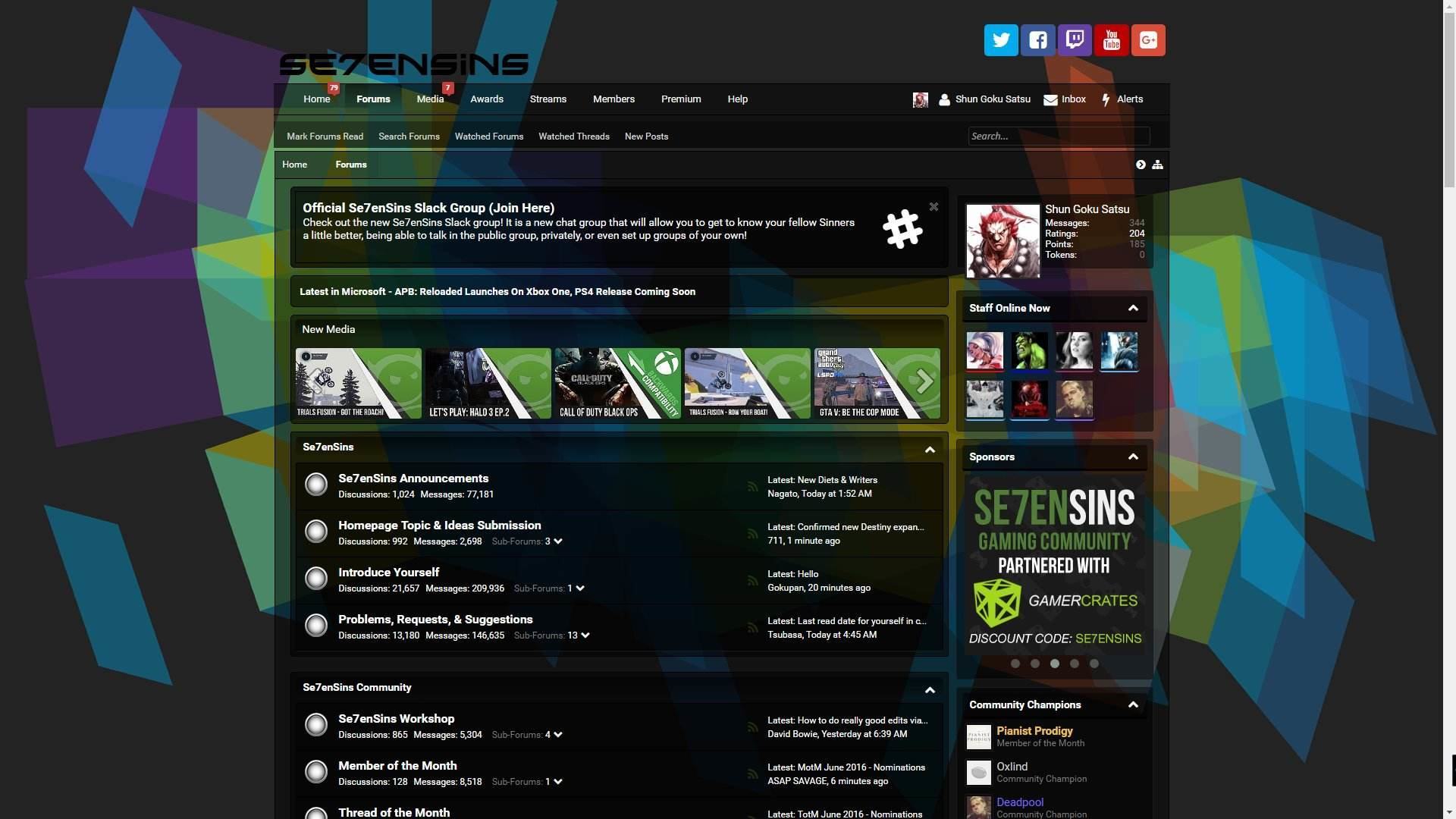The height and width of the screenshot is (819, 1456).
Task: Click the forum status icon beside Se7enSins Announcements
Action: [x=316, y=484]
